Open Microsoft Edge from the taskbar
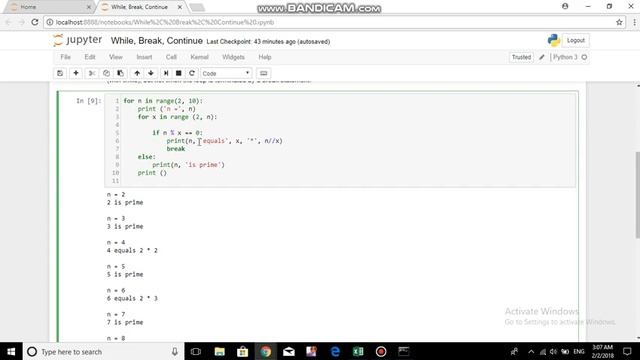 point(335,351)
